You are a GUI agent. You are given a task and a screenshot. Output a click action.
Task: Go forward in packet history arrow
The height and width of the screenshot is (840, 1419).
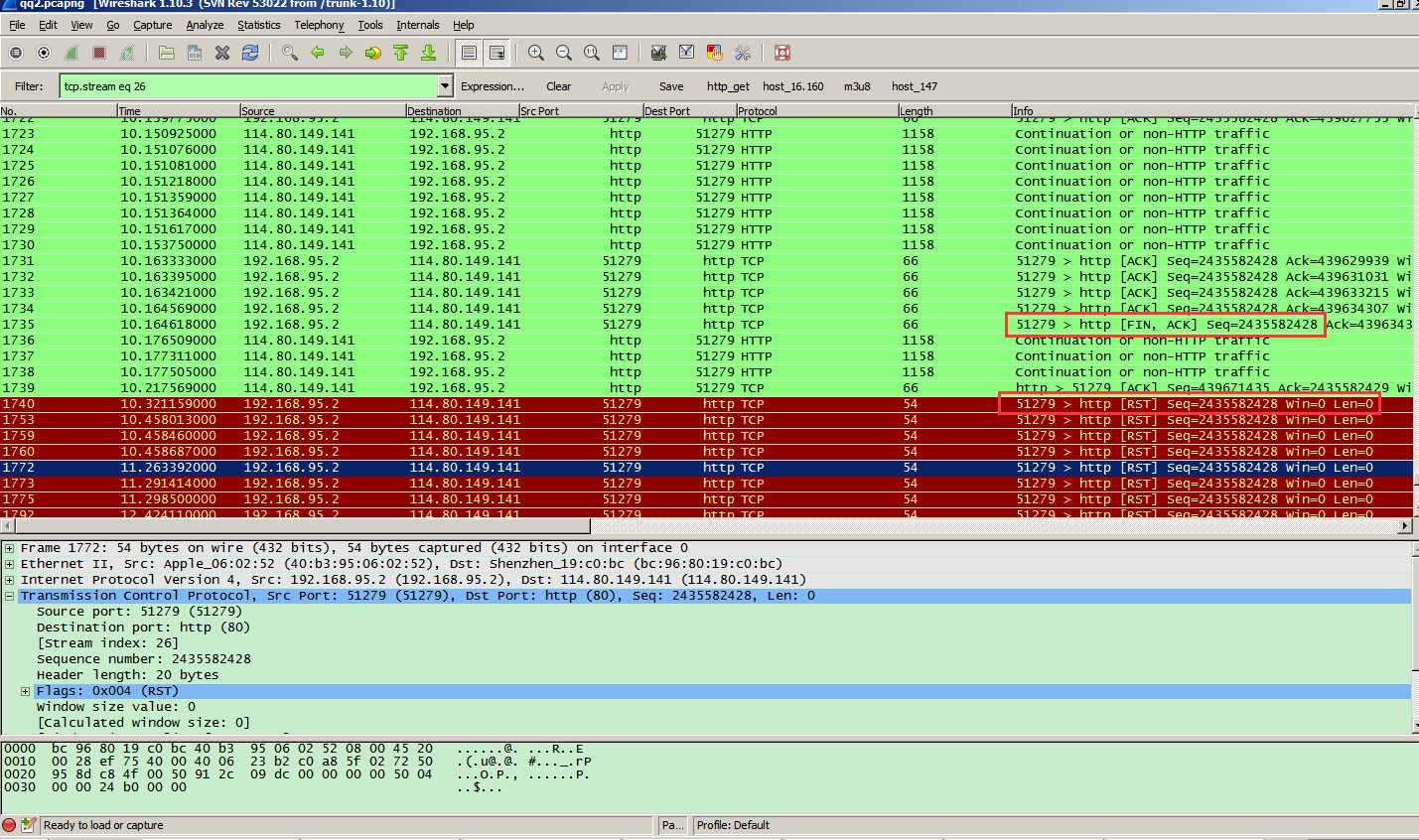click(x=346, y=53)
